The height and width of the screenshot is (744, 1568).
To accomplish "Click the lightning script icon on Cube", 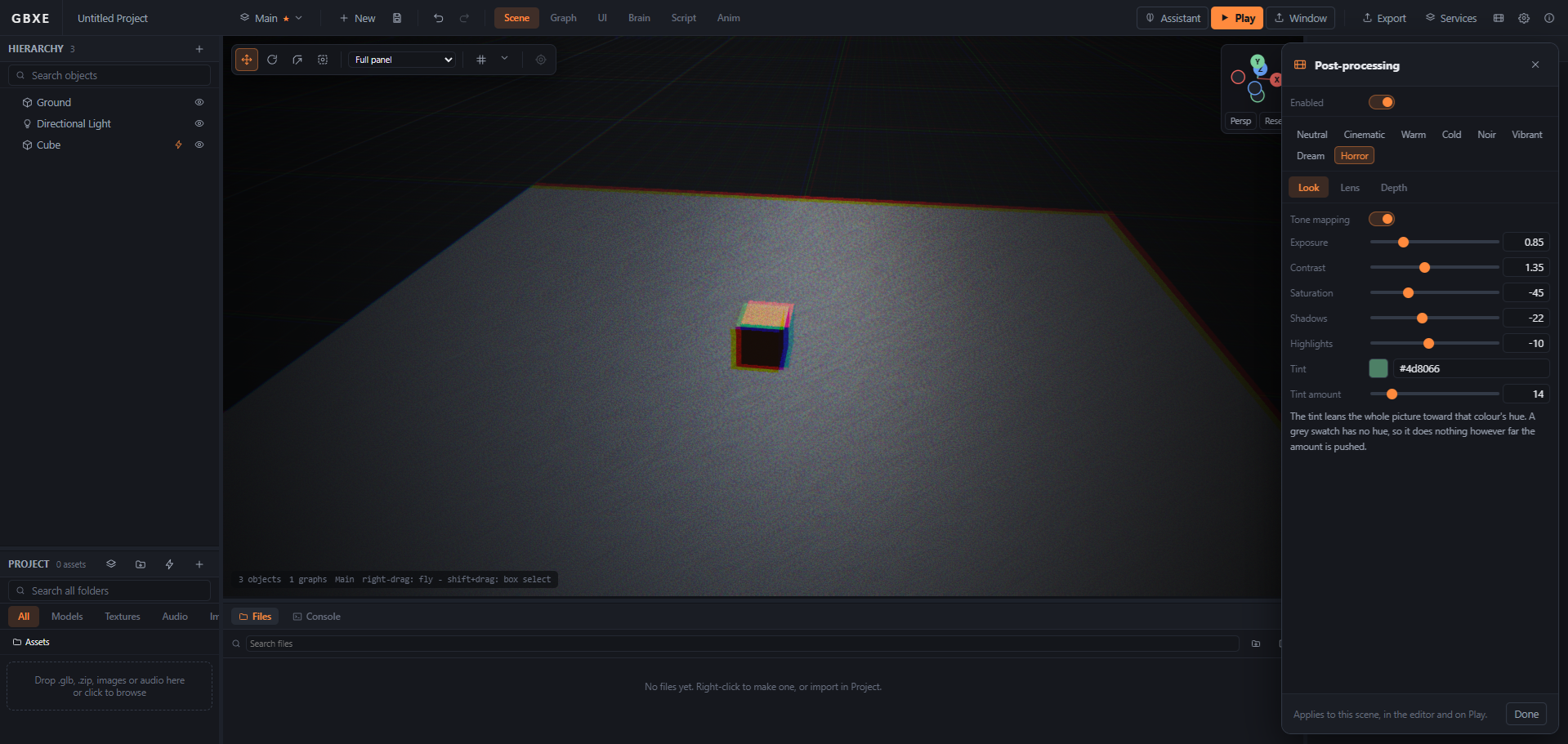I will pos(178,145).
